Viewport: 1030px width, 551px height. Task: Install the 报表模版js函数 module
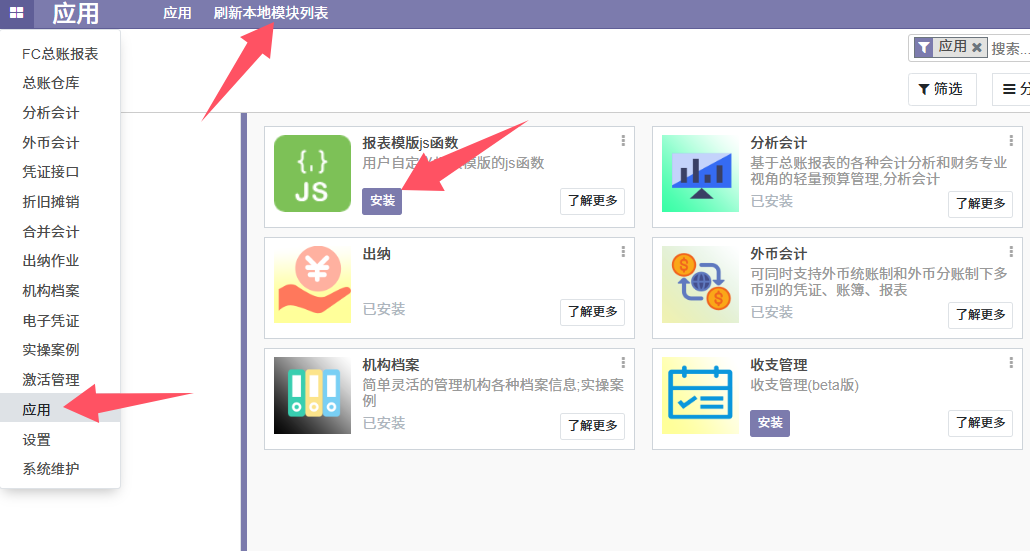(x=382, y=201)
